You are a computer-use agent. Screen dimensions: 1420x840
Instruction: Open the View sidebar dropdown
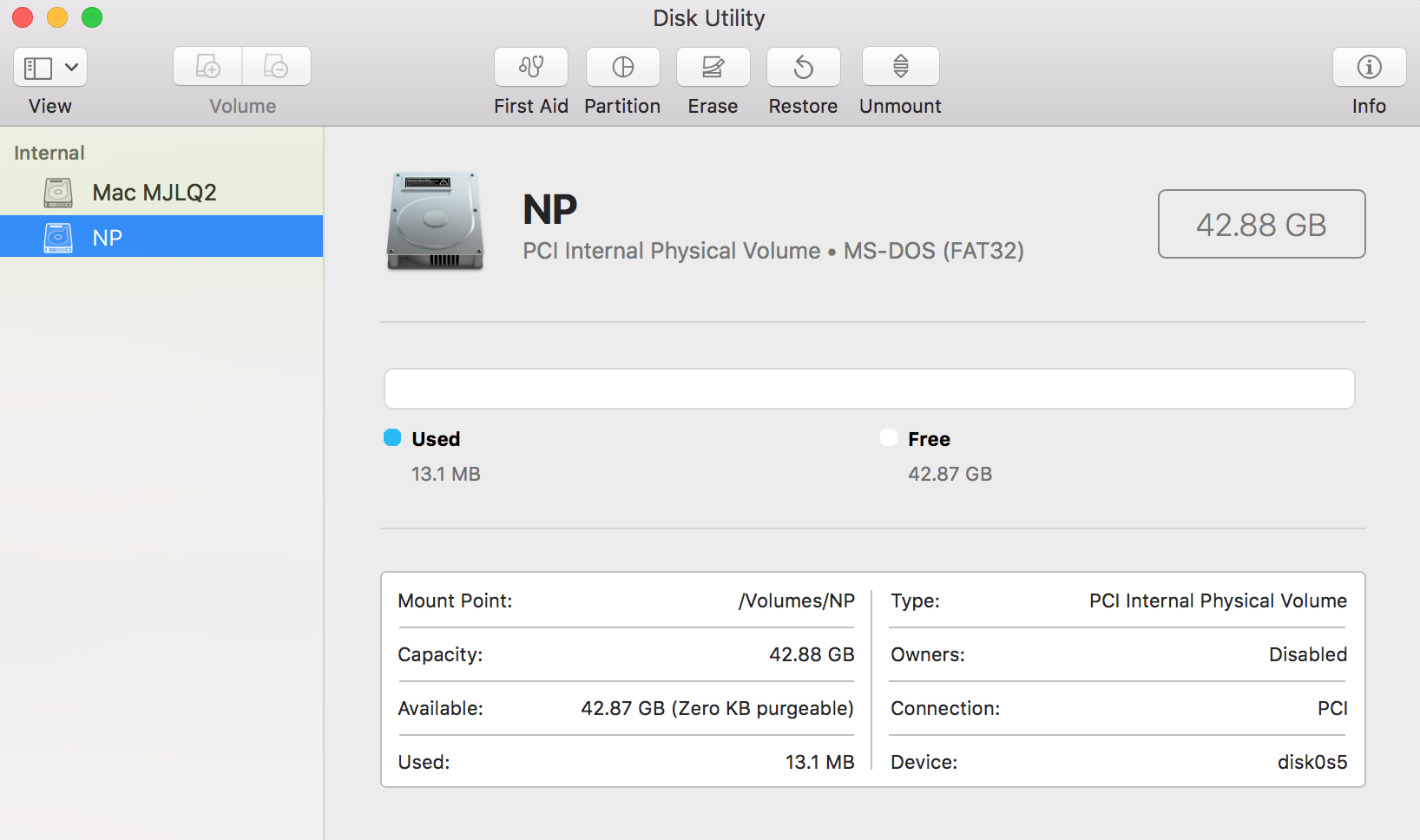coord(50,67)
